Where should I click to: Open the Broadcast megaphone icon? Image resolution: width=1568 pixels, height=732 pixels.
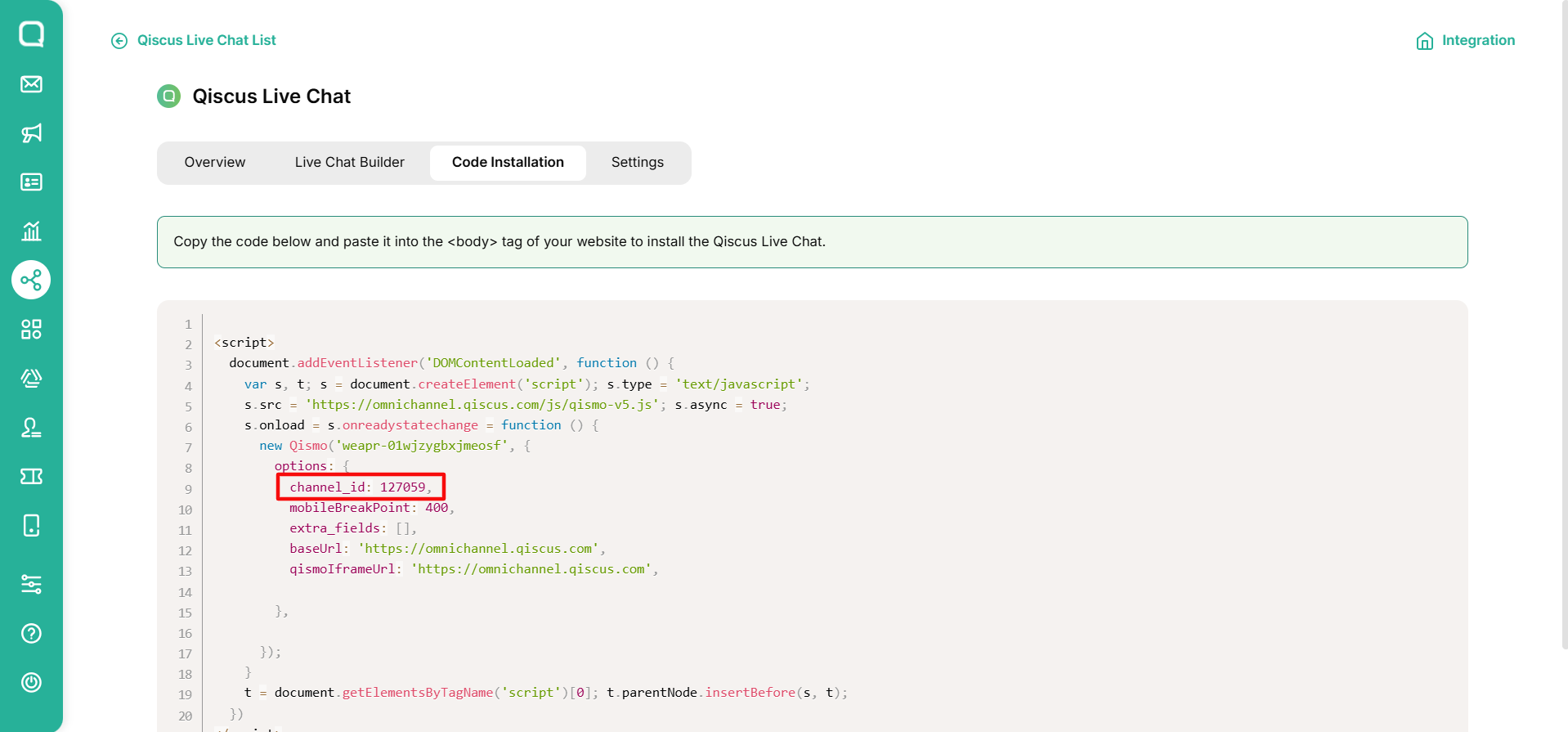31,133
